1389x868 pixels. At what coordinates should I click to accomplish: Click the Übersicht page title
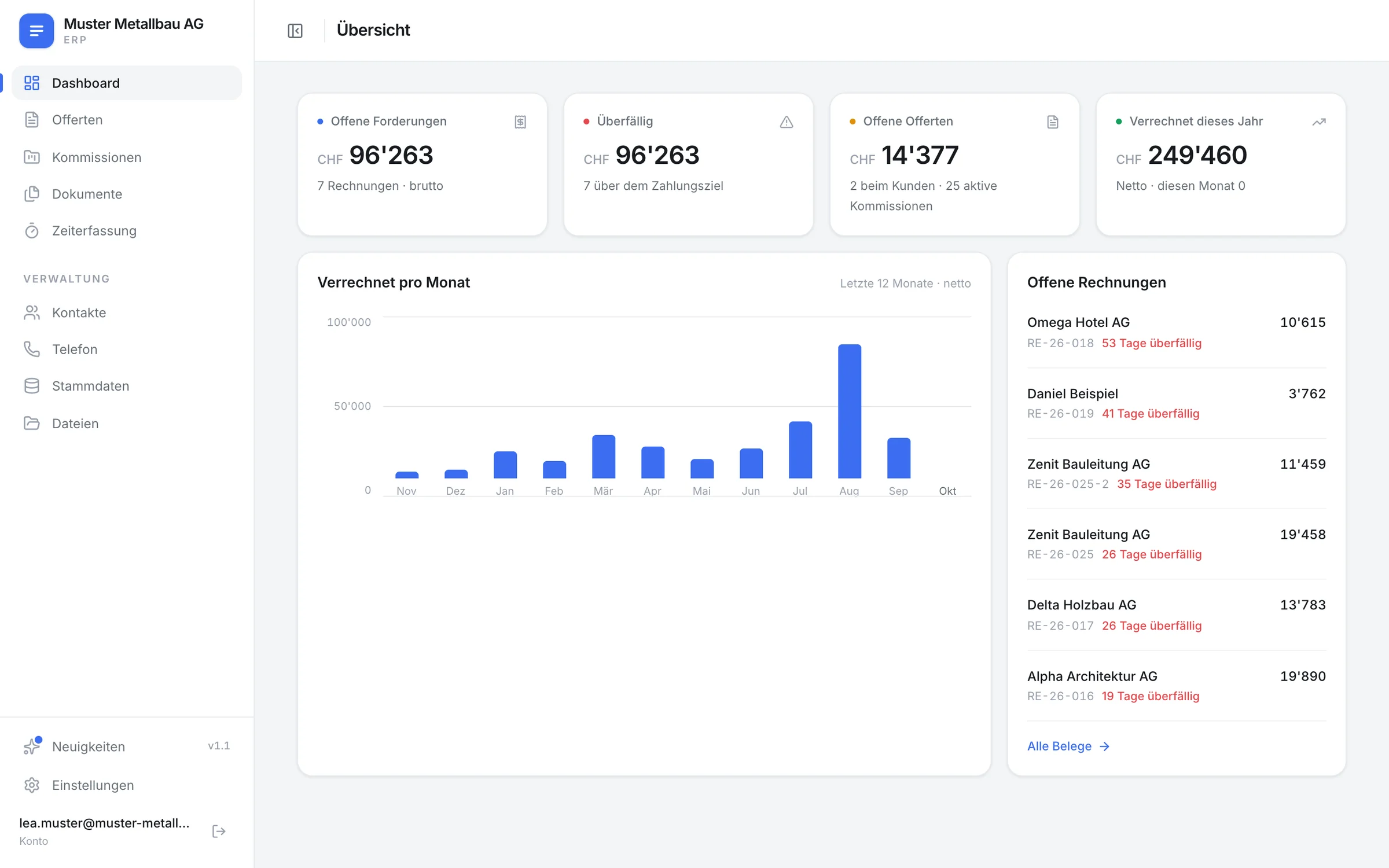pyautogui.click(x=373, y=30)
